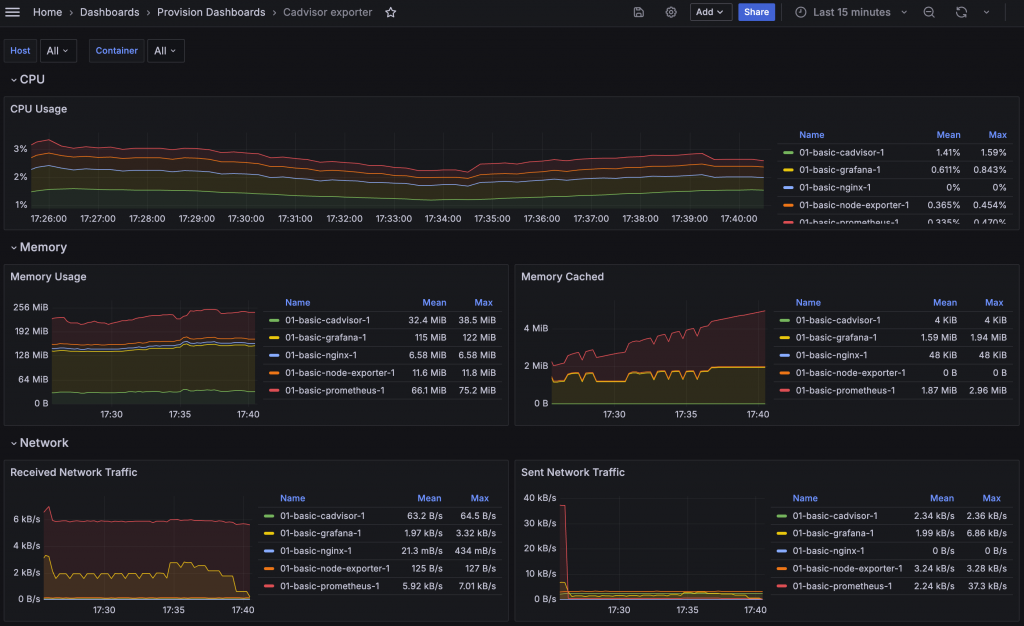
Task: Toggle 01-basic-nginx-1 series in CPU Usage
Action: (835, 187)
